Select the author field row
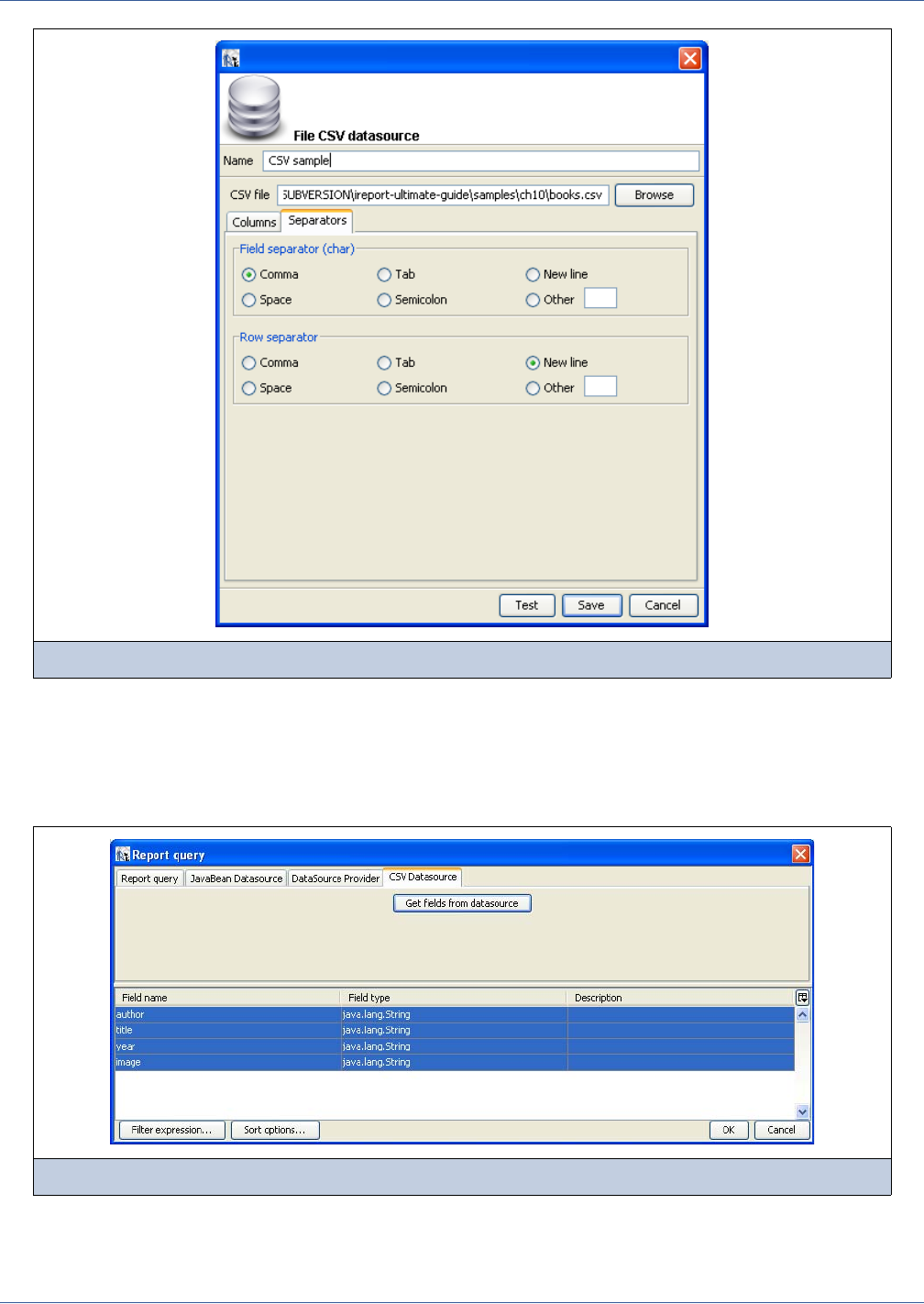The image size is (924, 1304). point(455,1015)
